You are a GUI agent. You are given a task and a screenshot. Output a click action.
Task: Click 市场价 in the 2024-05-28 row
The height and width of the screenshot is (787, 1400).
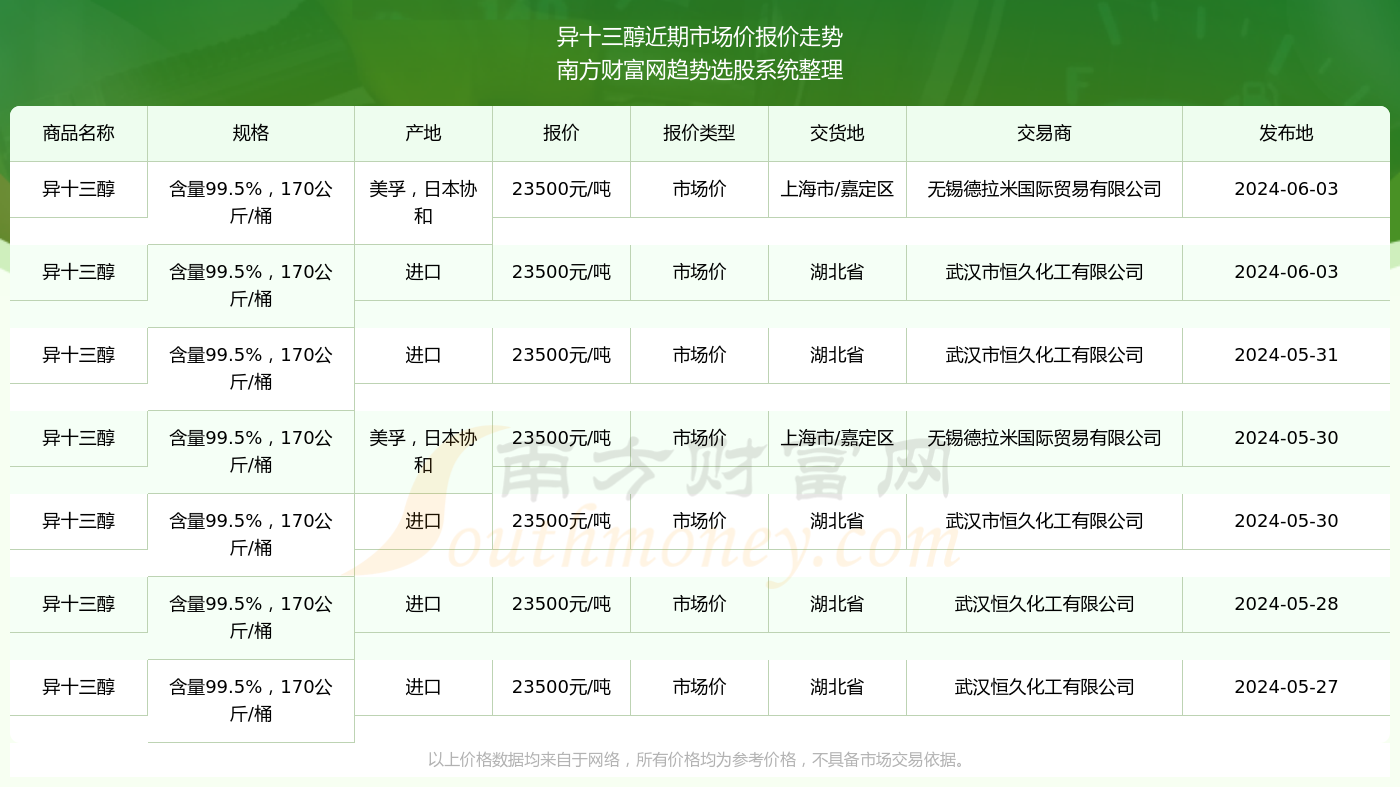(x=700, y=604)
